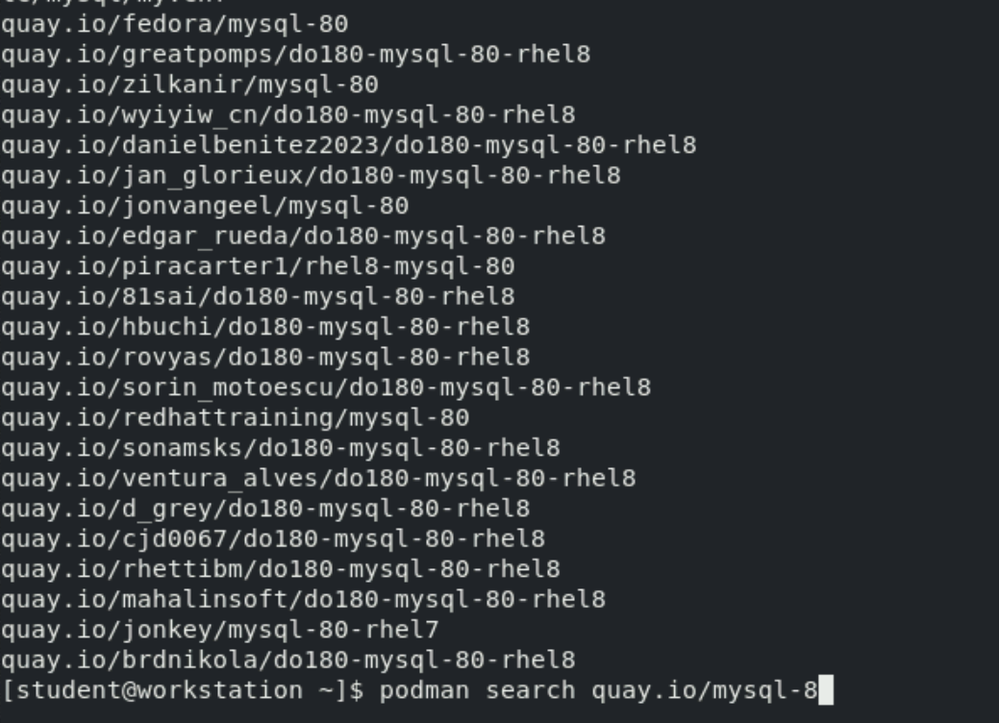Screen dimensions: 999x723
Task: Select the piracarter1/rhel8-mysql-80 entry
Action: coord(257,266)
